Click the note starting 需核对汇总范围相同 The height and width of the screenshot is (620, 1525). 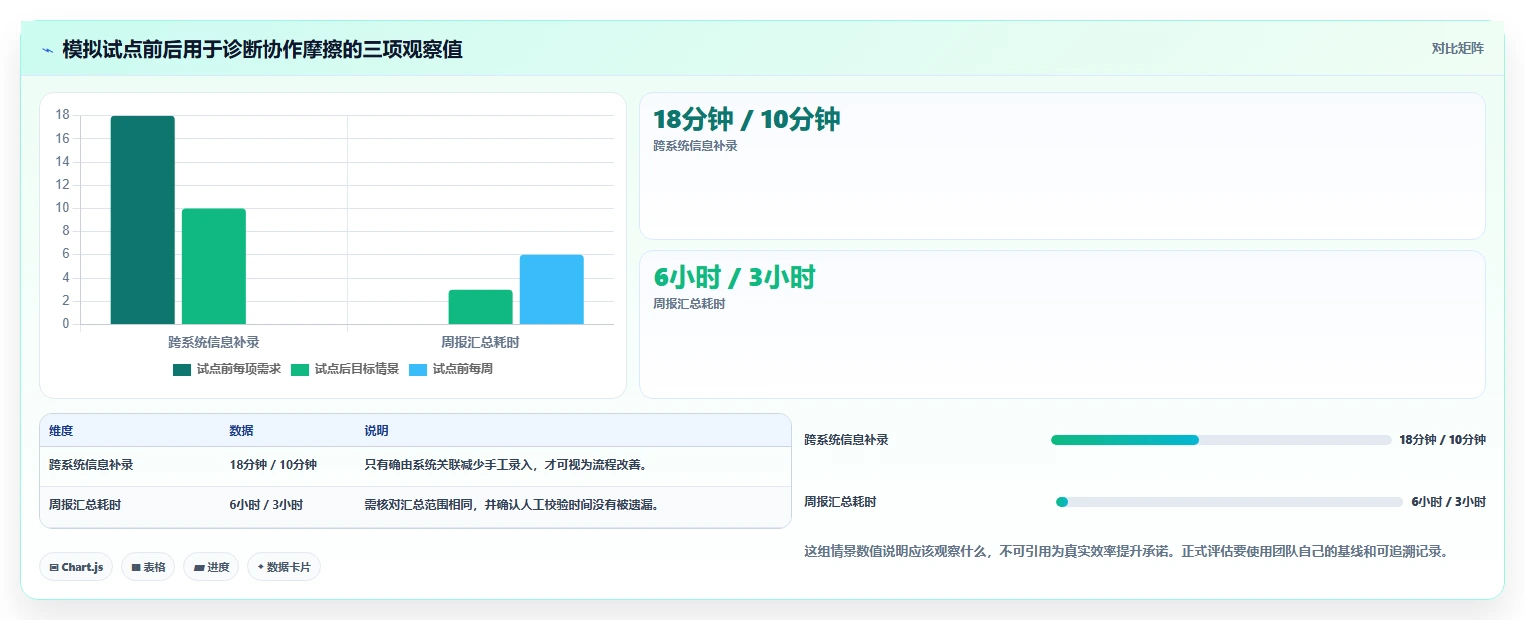point(511,505)
